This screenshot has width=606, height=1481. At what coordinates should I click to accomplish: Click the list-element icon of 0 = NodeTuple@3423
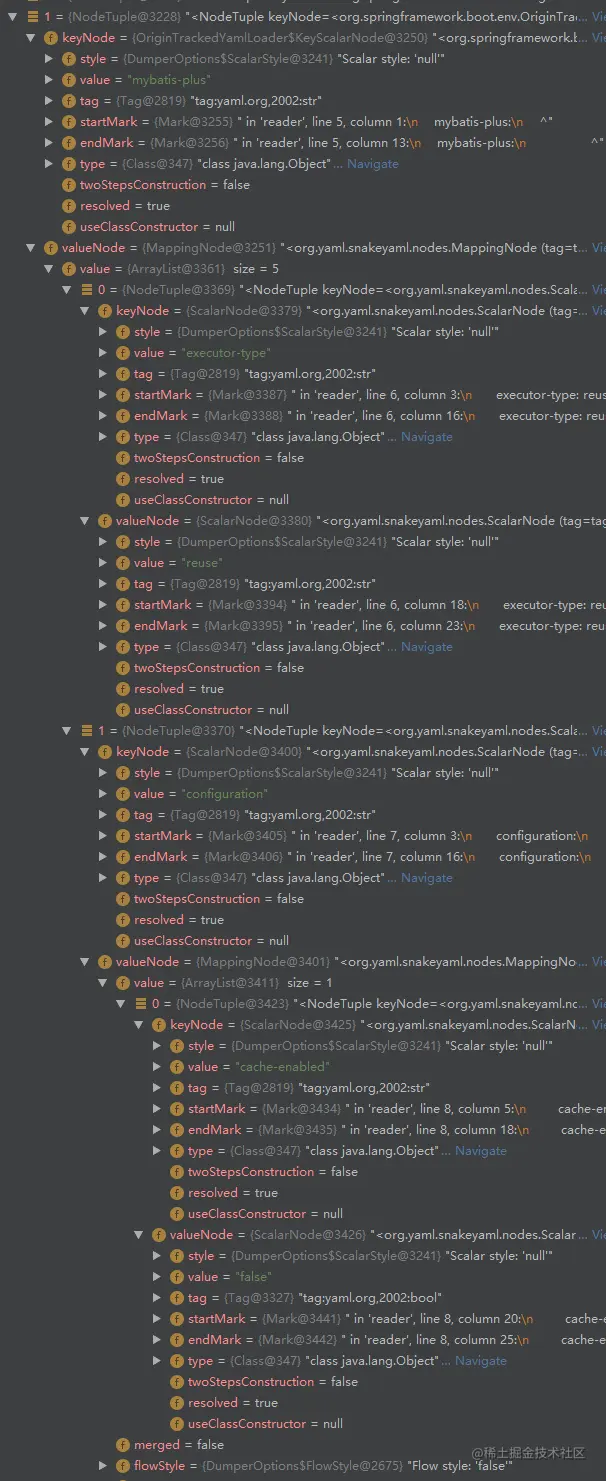(141, 1004)
